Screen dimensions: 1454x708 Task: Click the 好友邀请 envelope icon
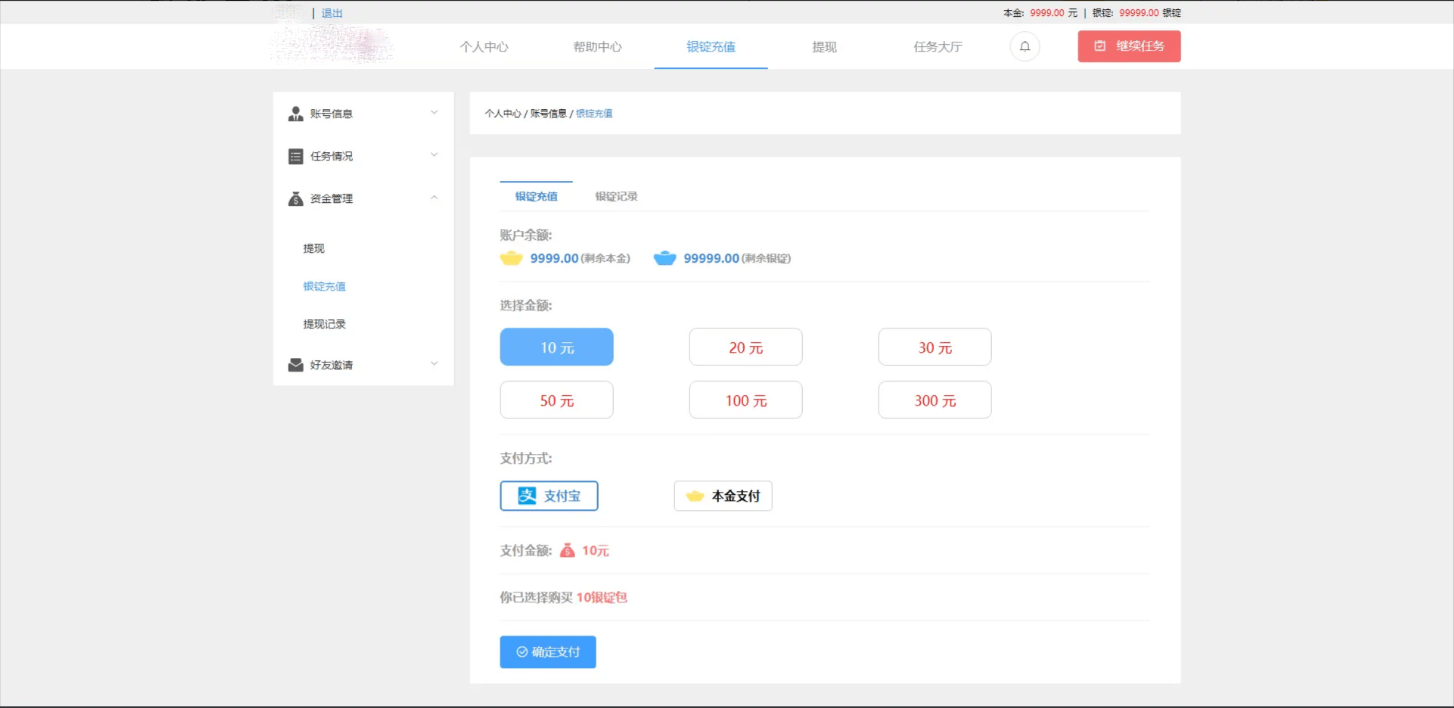point(296,365)
